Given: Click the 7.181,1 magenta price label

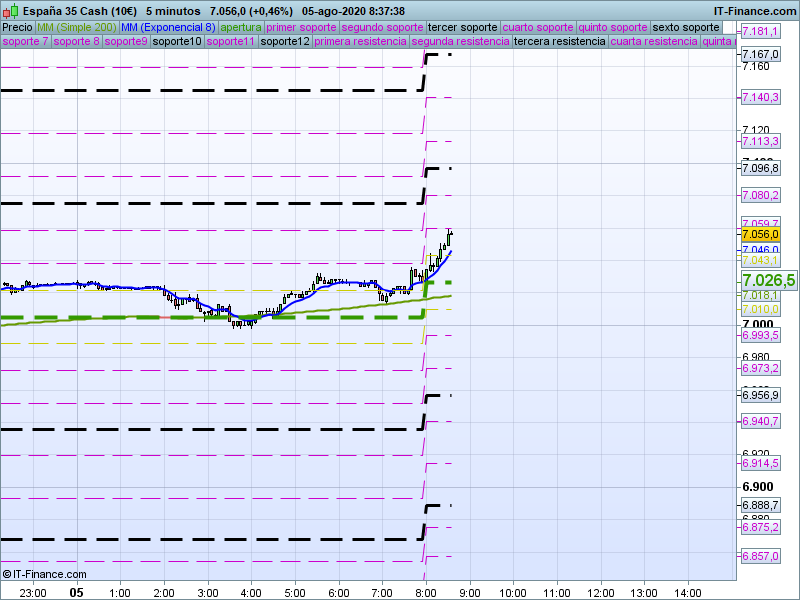Looking at the screenshot, I should tap(760, 33).
